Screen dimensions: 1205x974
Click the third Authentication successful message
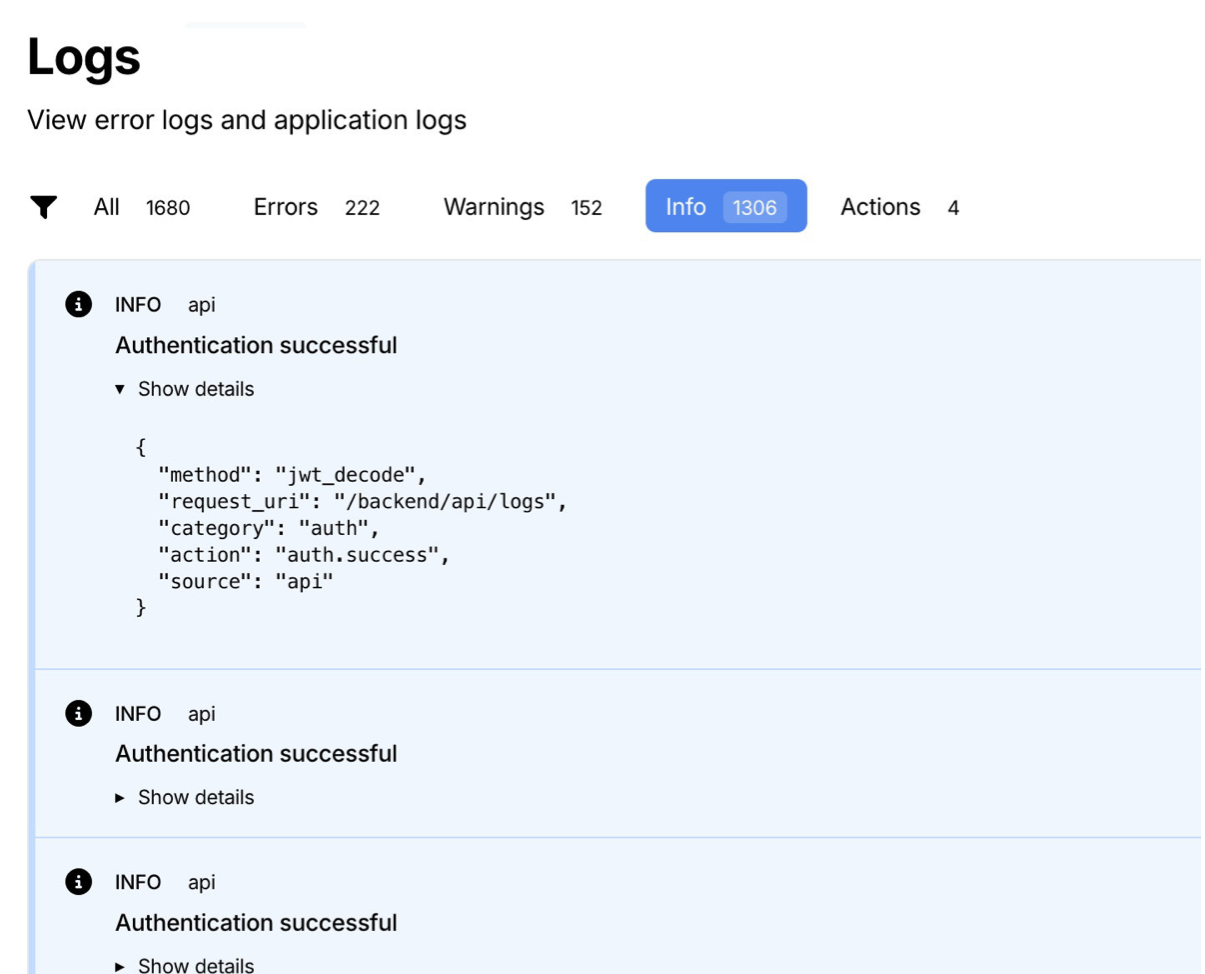click(x=256, y=922)
